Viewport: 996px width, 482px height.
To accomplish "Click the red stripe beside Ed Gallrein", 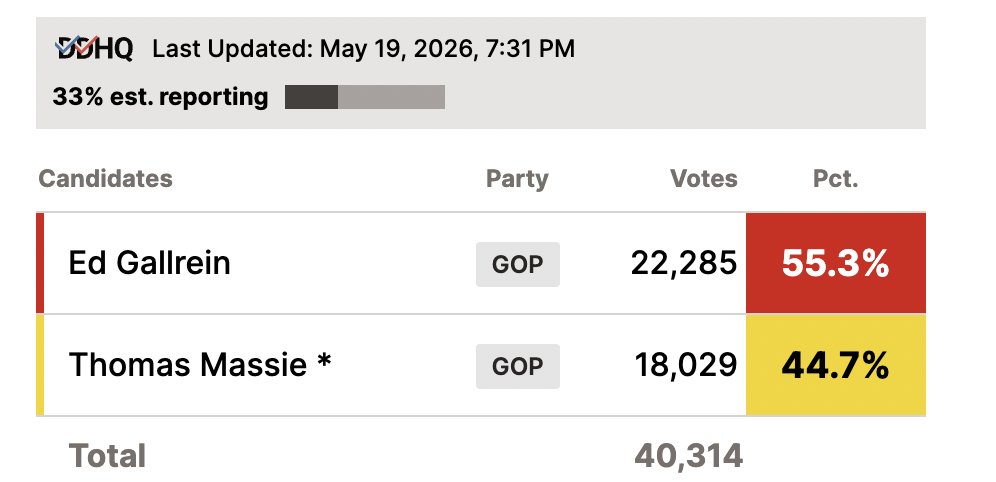I will point(40,263).
